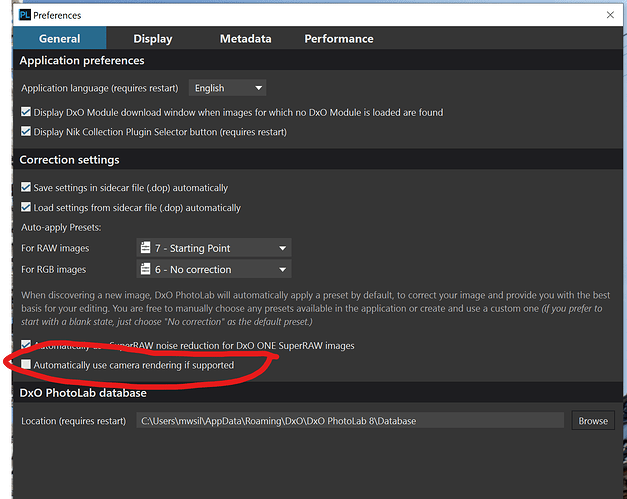Uncheck Load settings from sidecar file automatically
Screen dimensions: 627x499
click(26, 207)
